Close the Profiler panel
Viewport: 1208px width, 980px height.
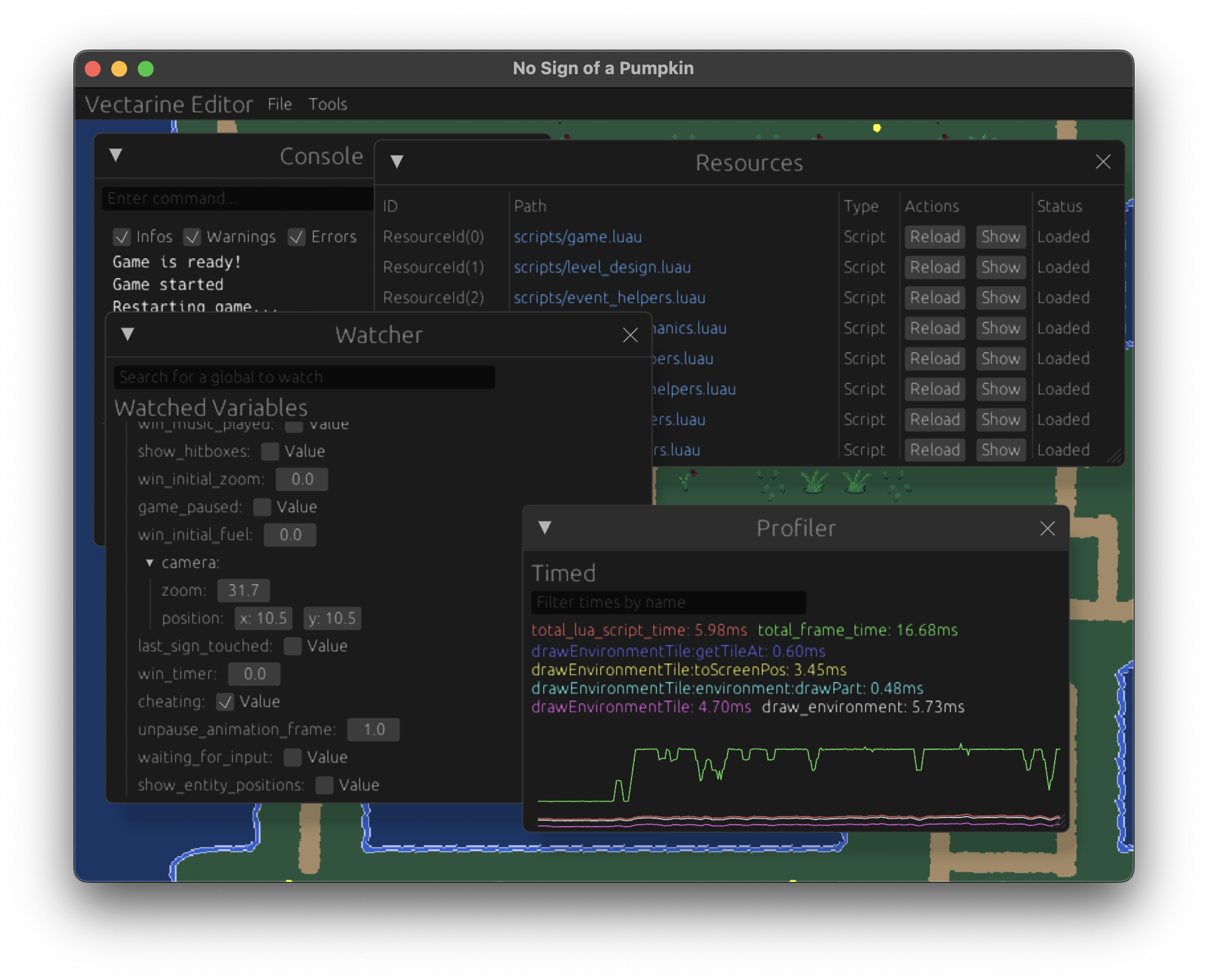point(1047,528)
